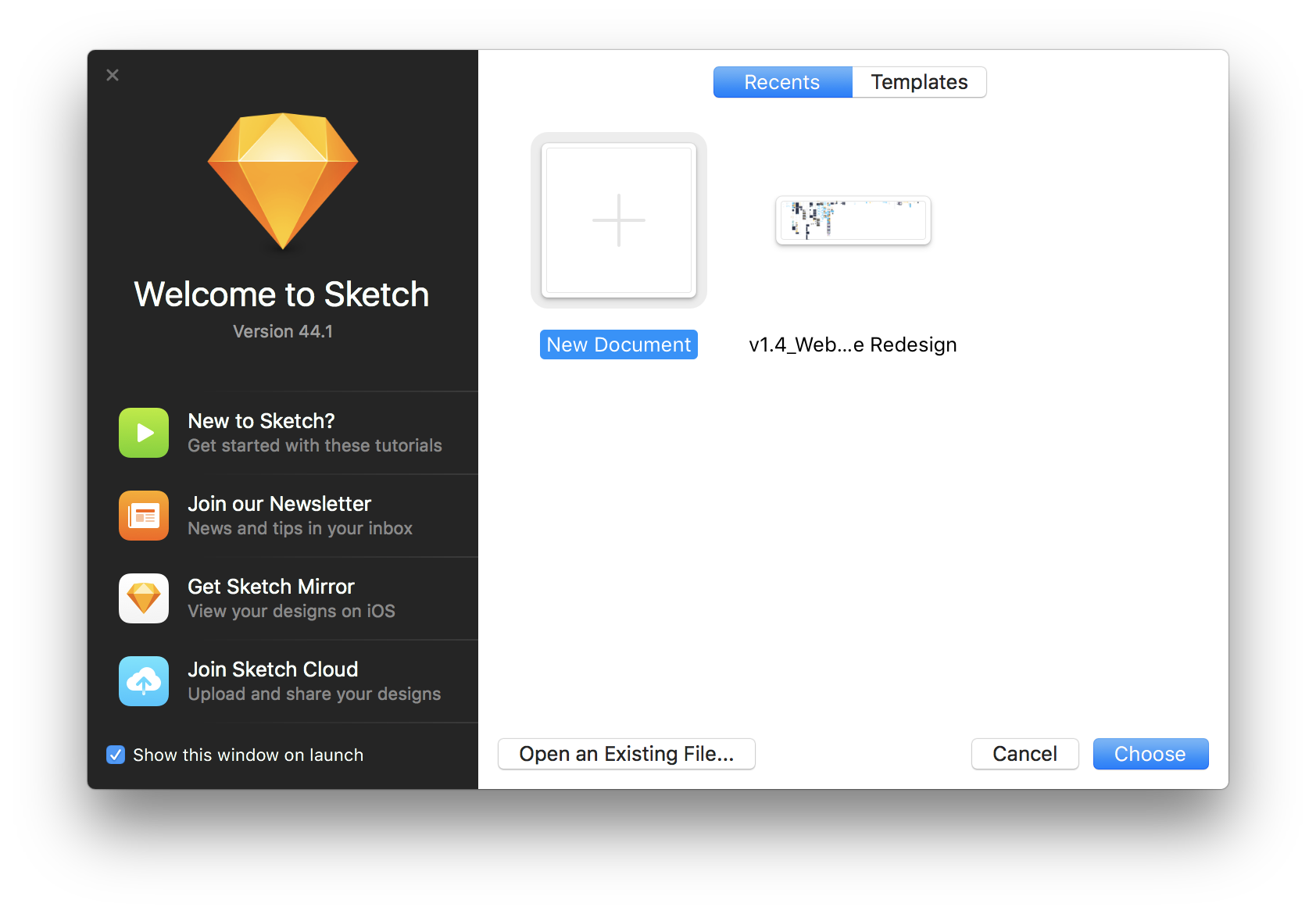Click the Welcome to Sketch heading
This screenshot has width=1316, height=914.
(x=282, y=295)
